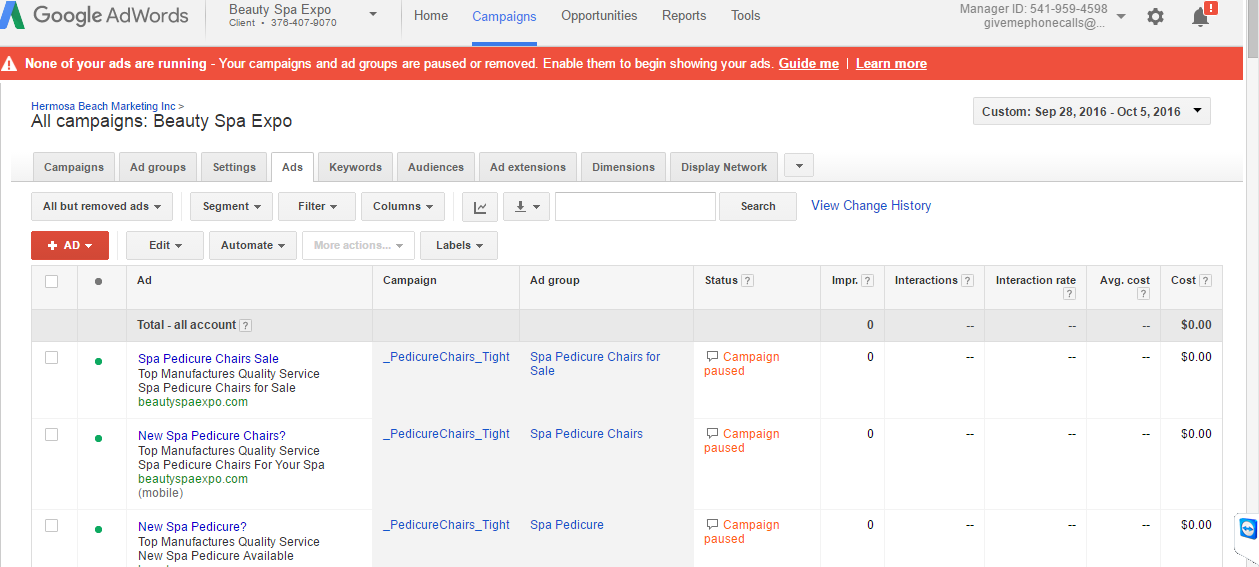The height and width of the screenshot is (567, 1259).
Task: Click the notifications bell icon
Action: point(1201,17)
